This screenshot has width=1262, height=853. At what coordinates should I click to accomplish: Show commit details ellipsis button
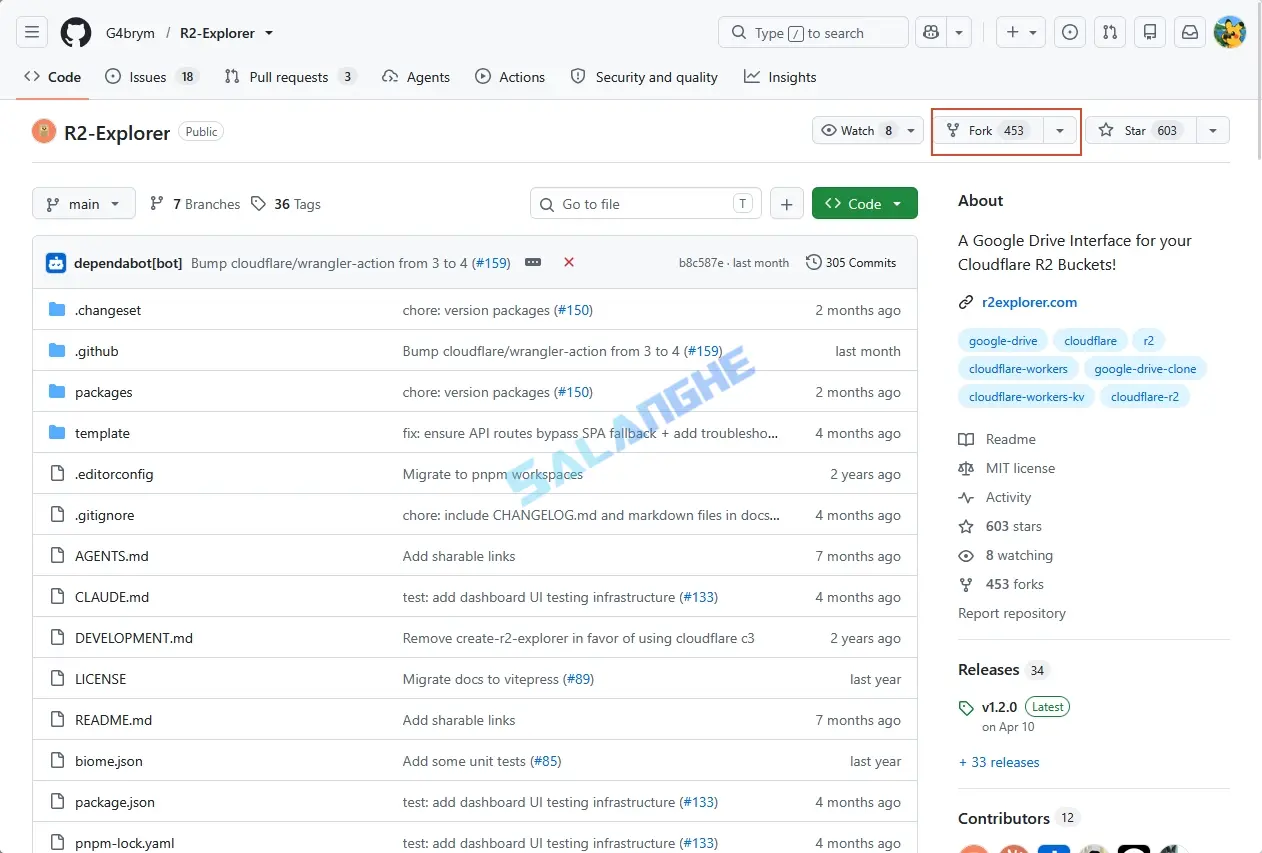click(533, 262)
